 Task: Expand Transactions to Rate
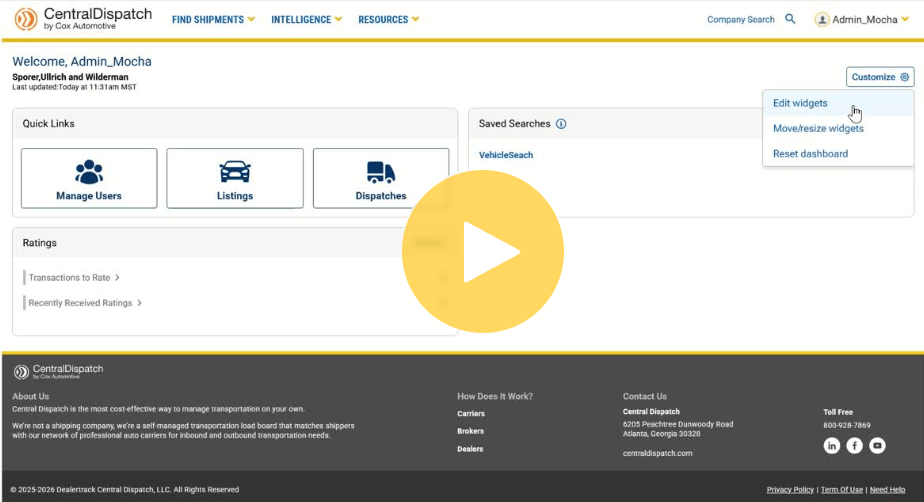(74, 277)
